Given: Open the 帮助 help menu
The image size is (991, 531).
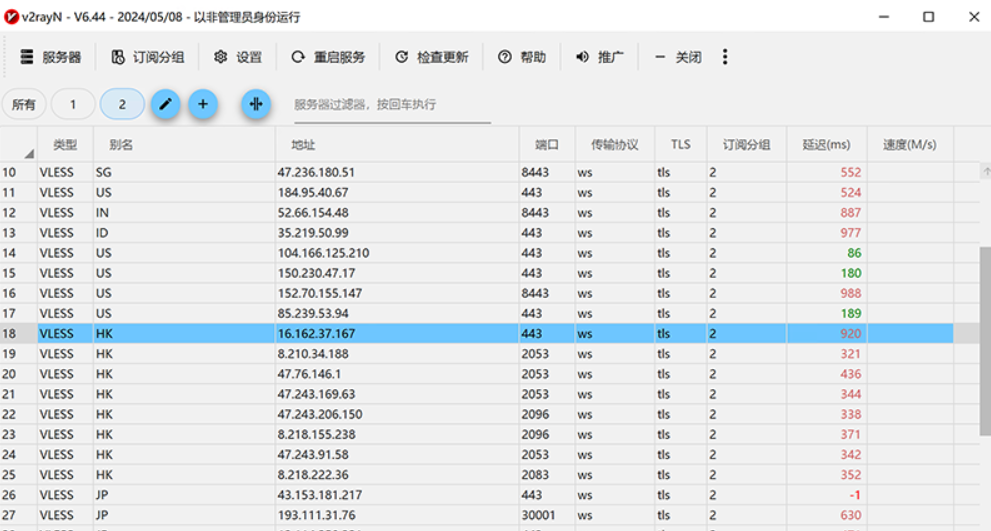Looking at the screenshot, I should coord(522,57).
